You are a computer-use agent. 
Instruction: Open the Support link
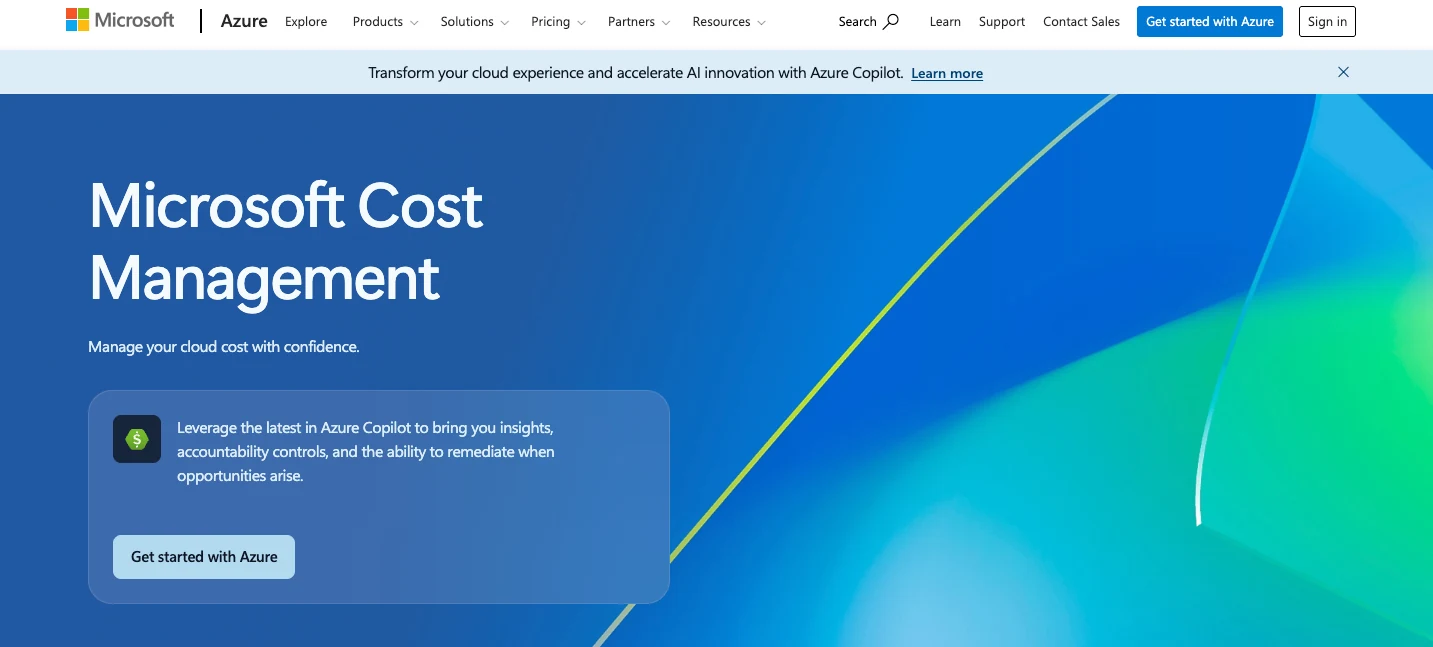pyautogui.click(x=1002, y=21)
